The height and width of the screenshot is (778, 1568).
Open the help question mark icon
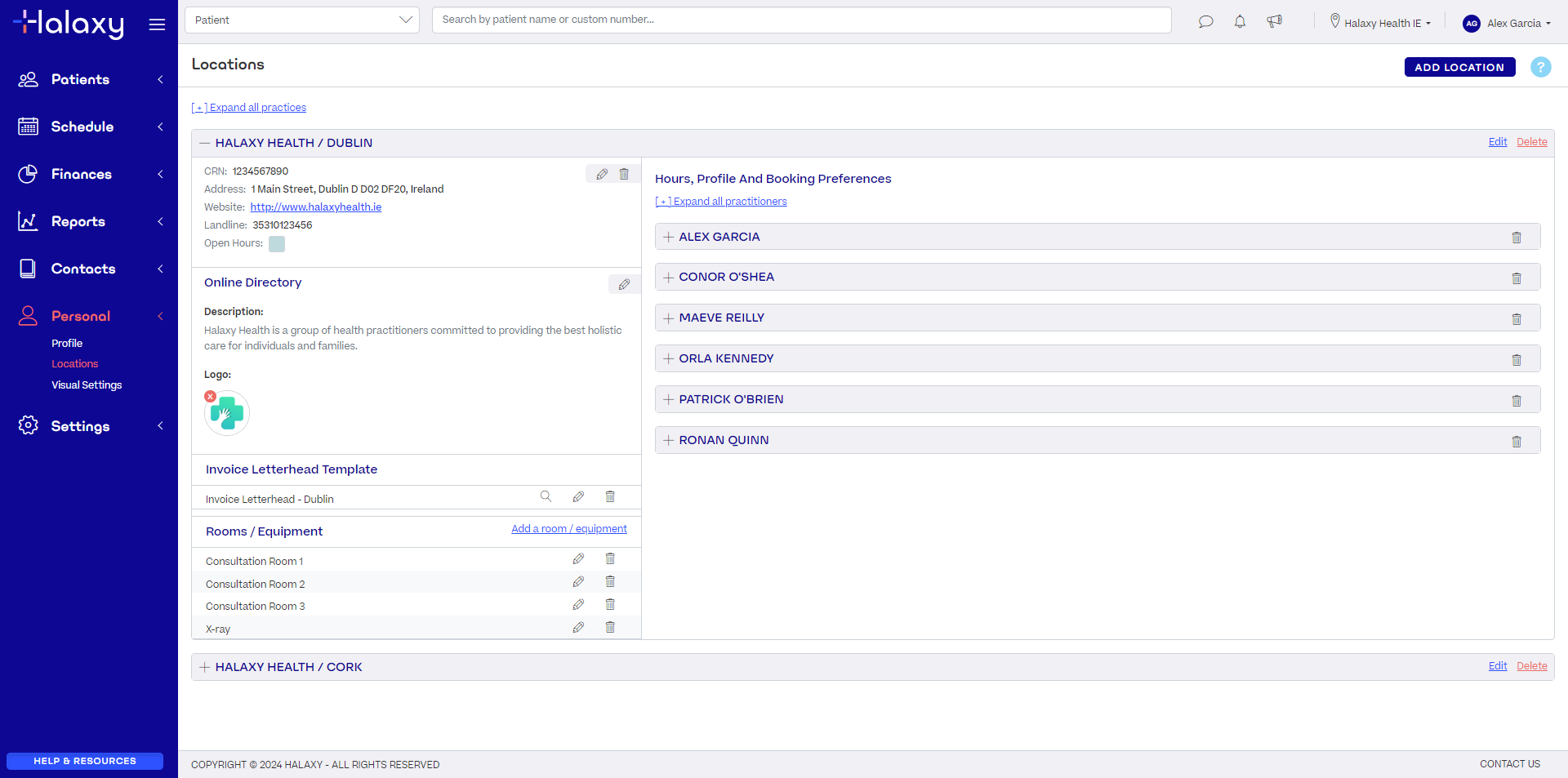(x=1540, y=67)
